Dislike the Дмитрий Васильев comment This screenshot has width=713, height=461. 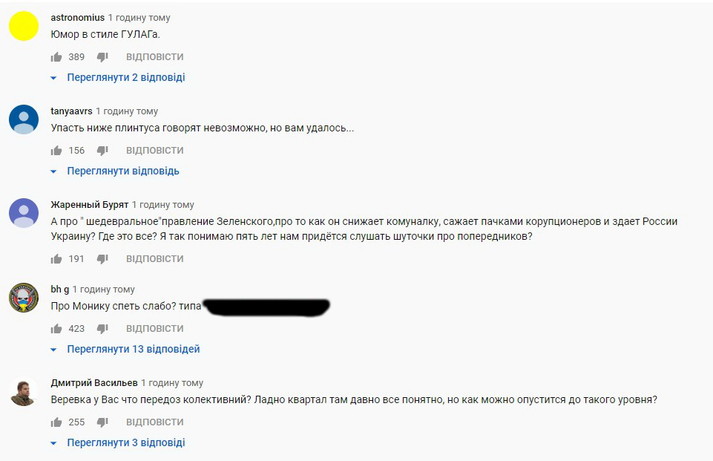102,422
